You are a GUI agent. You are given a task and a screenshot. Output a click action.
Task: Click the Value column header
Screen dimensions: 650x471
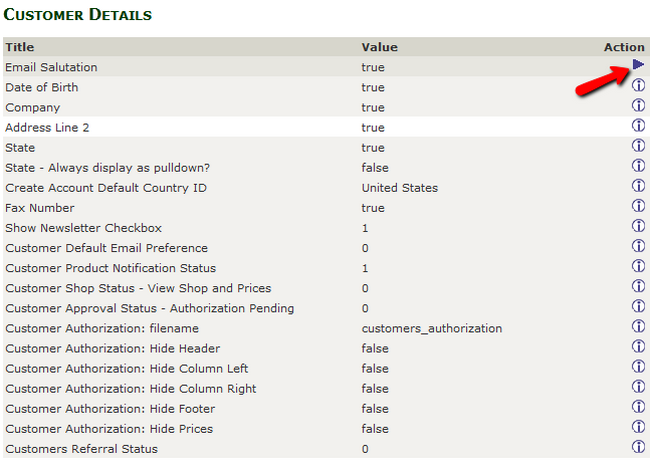point(379,47)
